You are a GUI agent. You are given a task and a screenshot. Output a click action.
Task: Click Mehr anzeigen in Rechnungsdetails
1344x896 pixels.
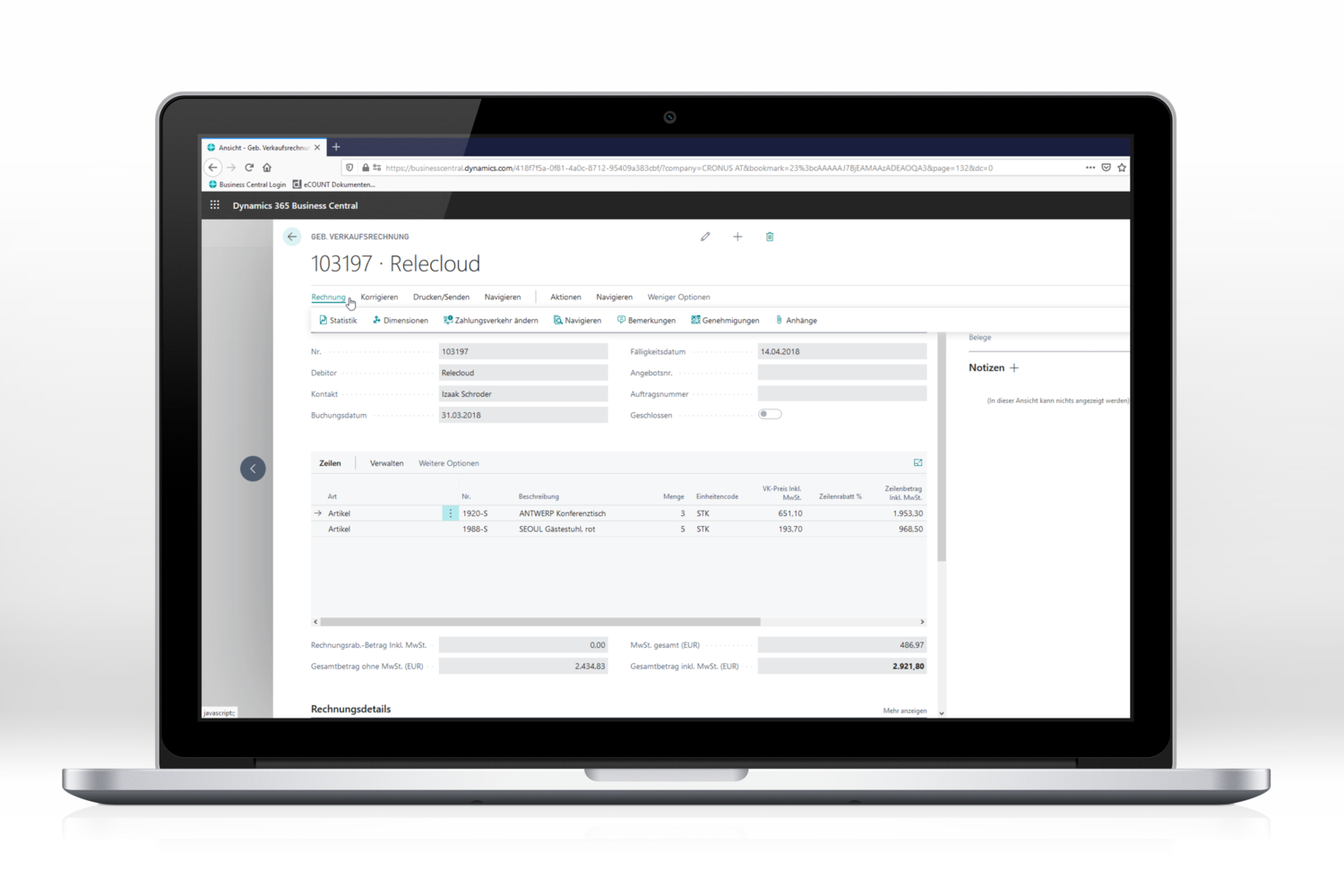pos(905,711)
